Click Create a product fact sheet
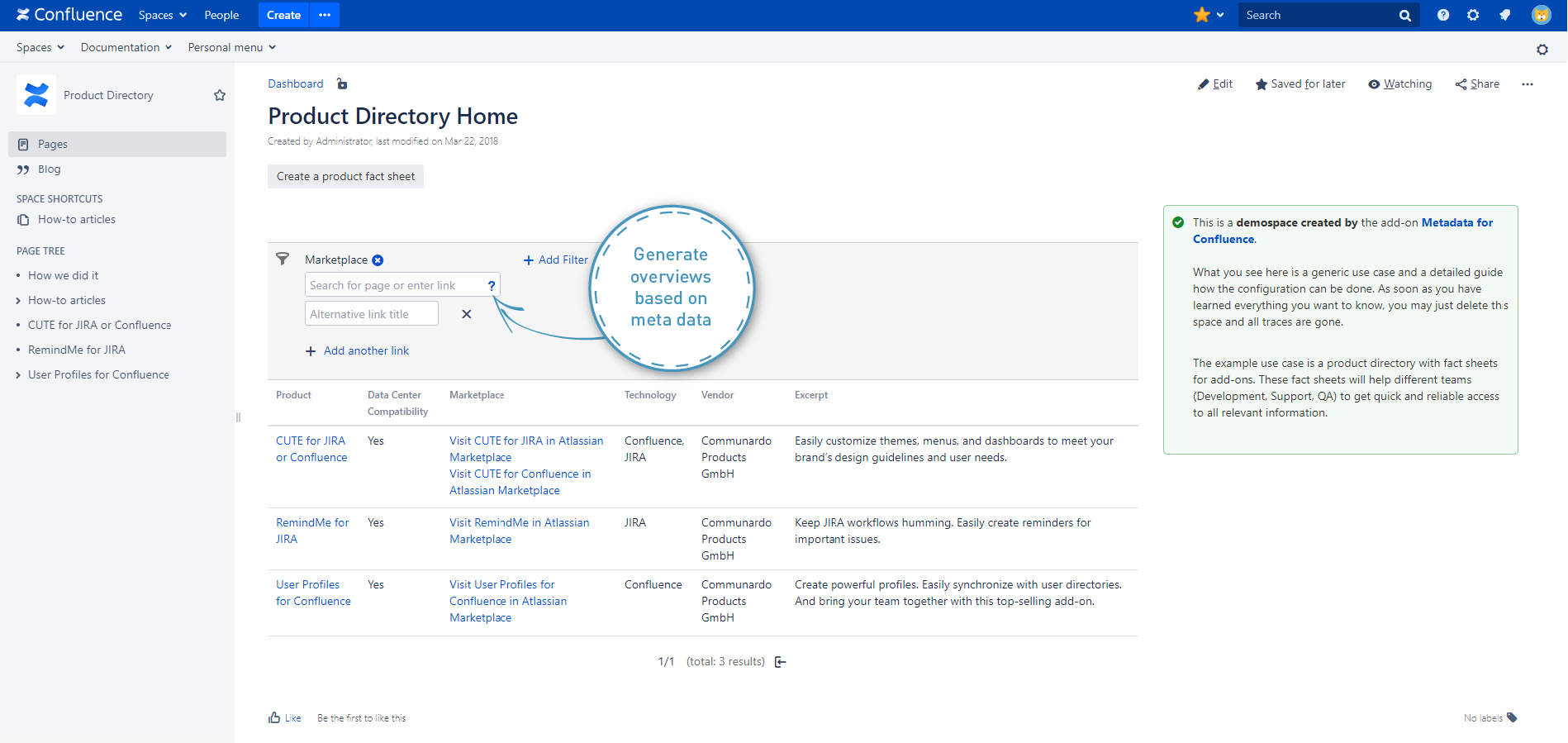This screenshot has height=743, width=1568. tap(345, 176)
